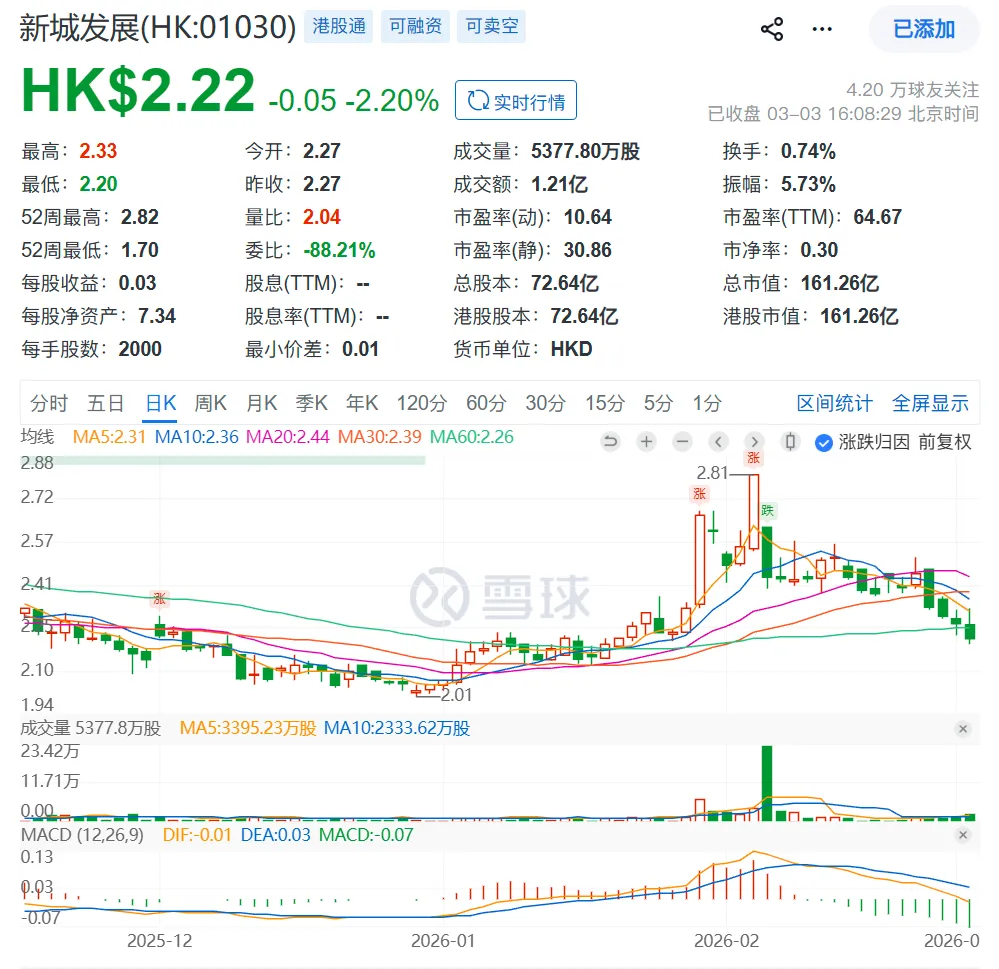Select the 周K tab
This screenshot has width=999, height=969.
tap(211, 403)
